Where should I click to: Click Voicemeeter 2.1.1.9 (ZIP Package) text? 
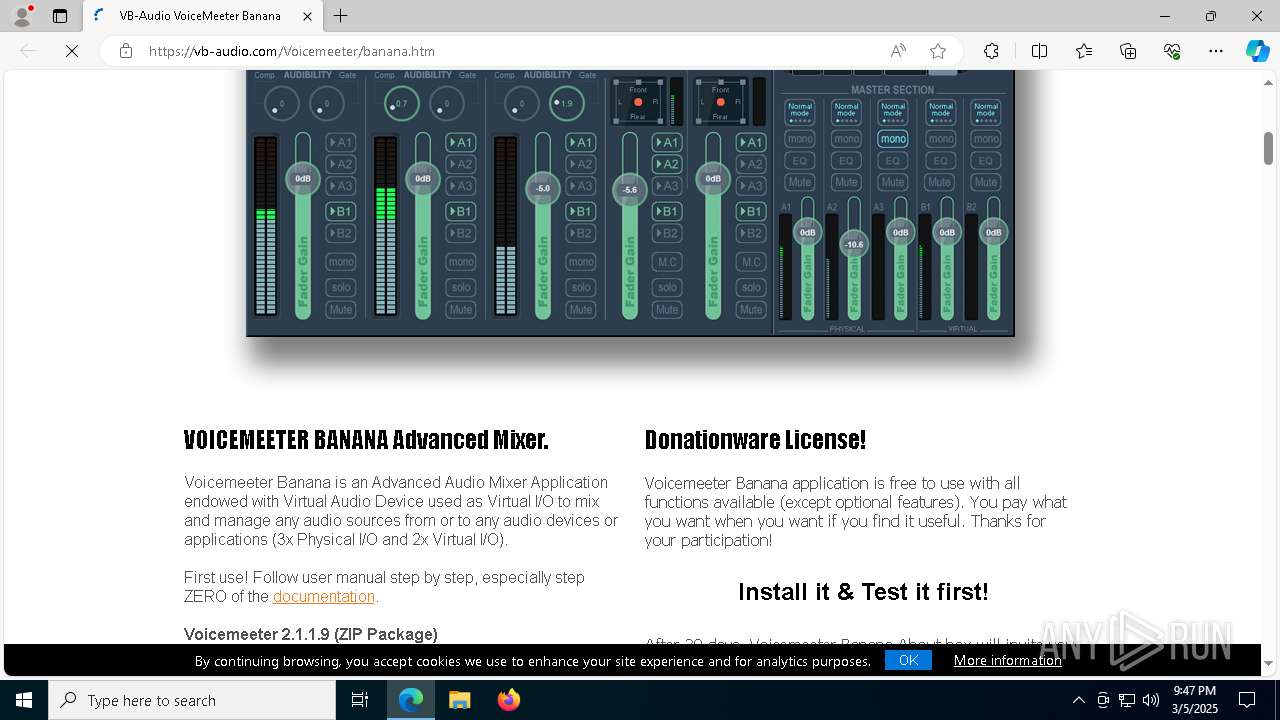(311, 634)
